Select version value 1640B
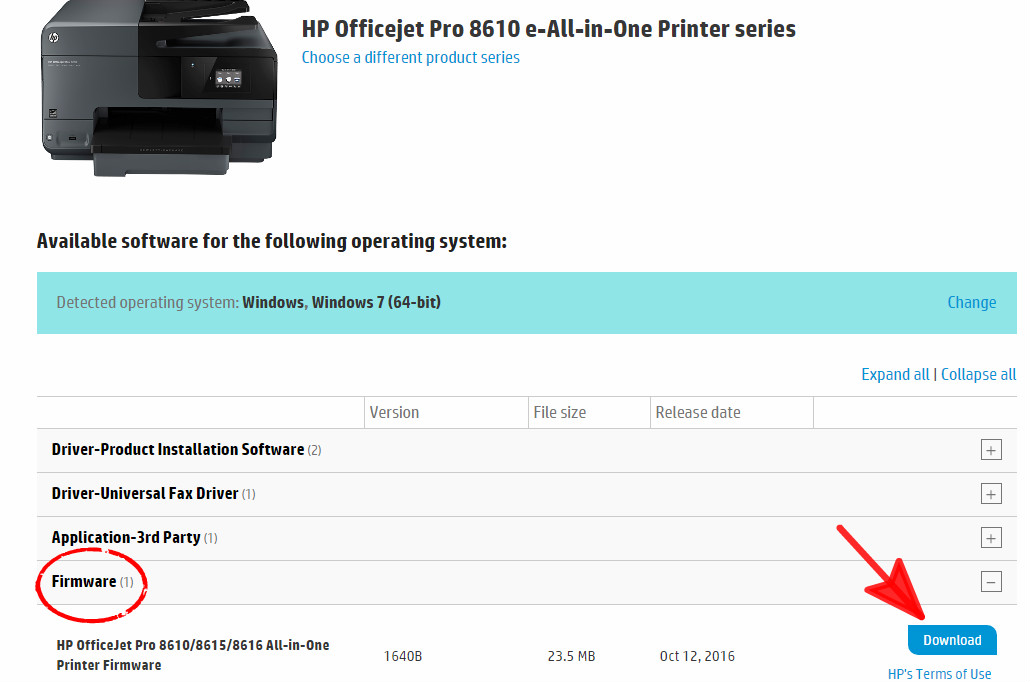The image size is (1030, 682). click(403, 656)
